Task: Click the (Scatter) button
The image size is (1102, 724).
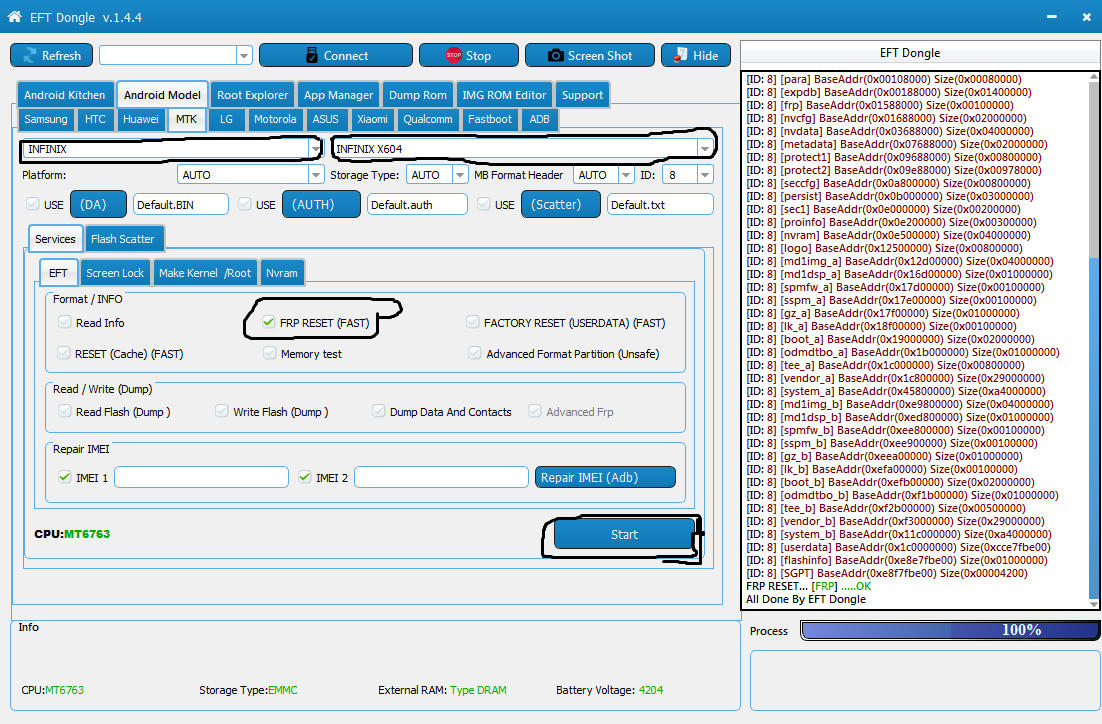Action: point(561,205)
